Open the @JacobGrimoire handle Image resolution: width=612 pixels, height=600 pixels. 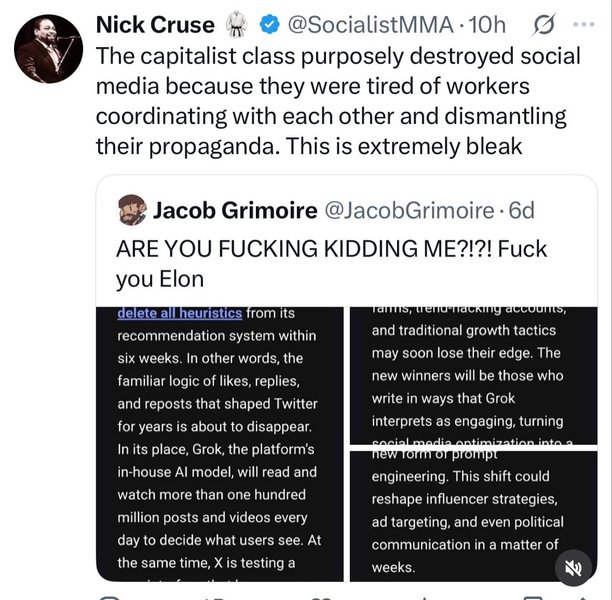pos(409,210)
